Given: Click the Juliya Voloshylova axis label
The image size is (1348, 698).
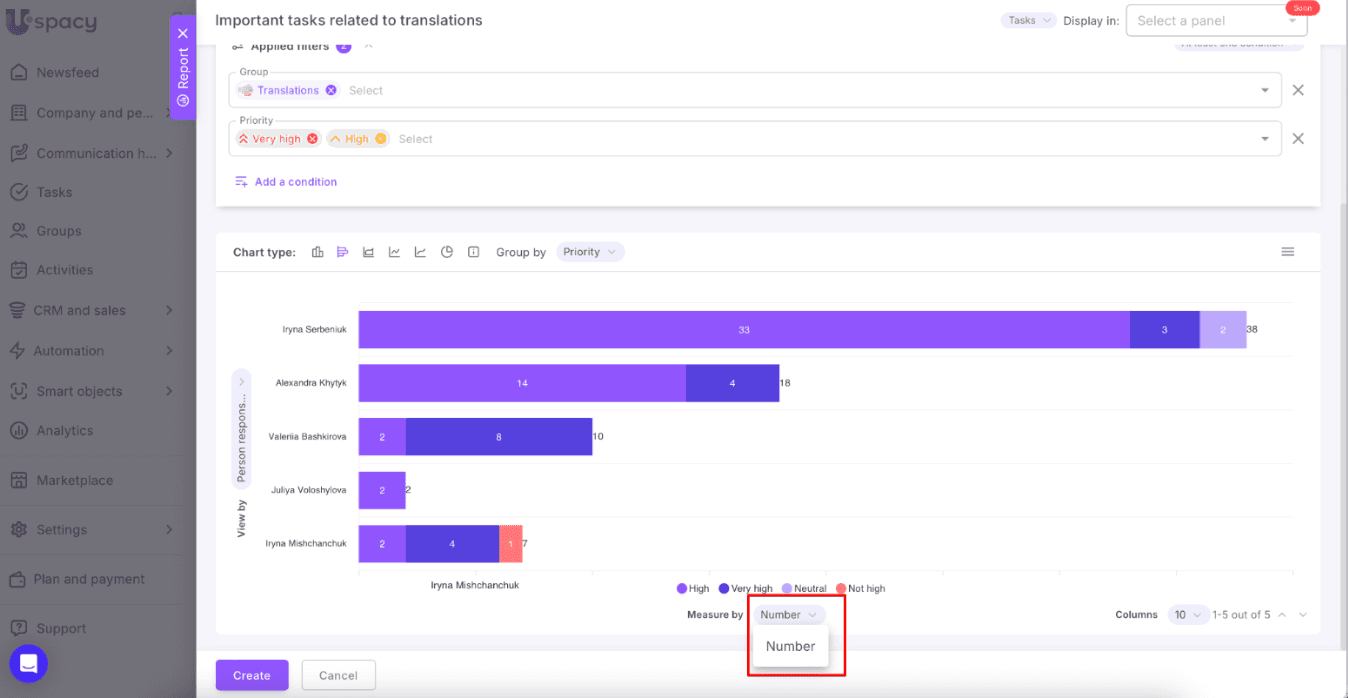Looking at the screenshot, I should coord(308,490).
